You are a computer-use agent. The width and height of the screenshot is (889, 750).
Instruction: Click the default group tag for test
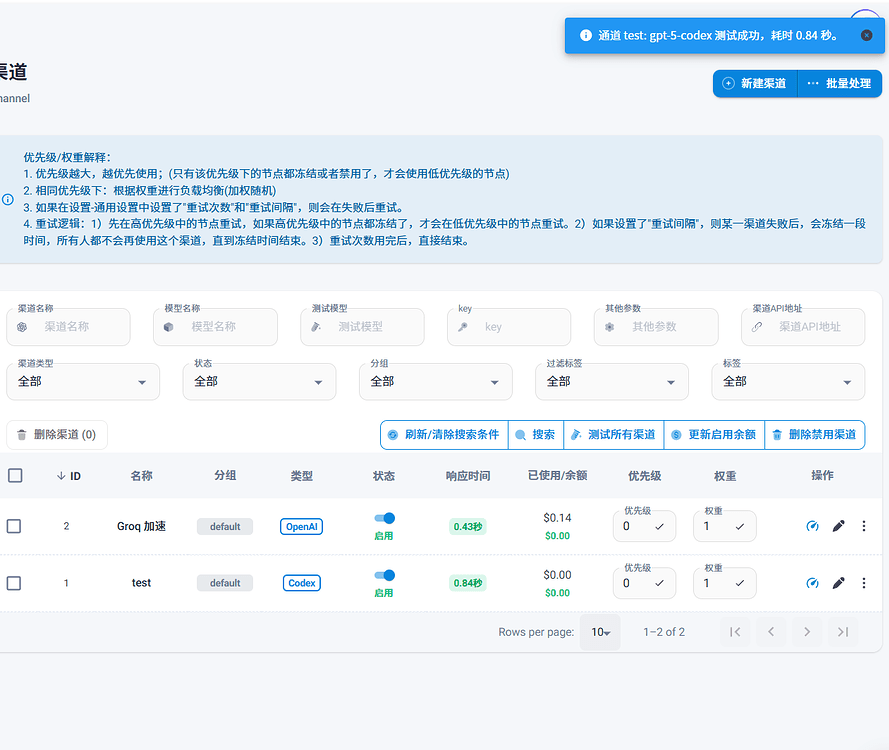coord(225,583)
